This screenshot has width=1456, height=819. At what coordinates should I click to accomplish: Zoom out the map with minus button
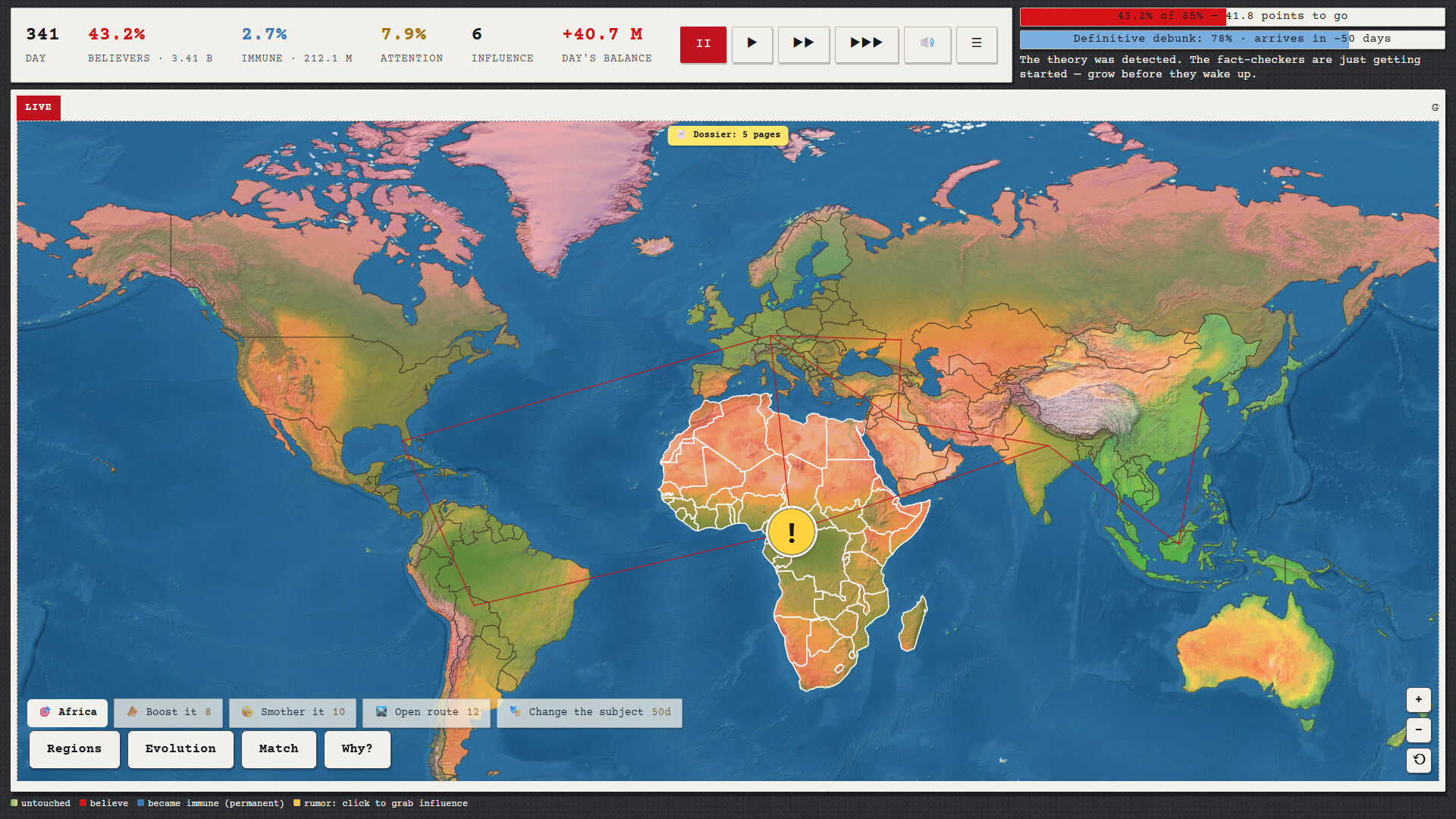[x=1419, y=730]
